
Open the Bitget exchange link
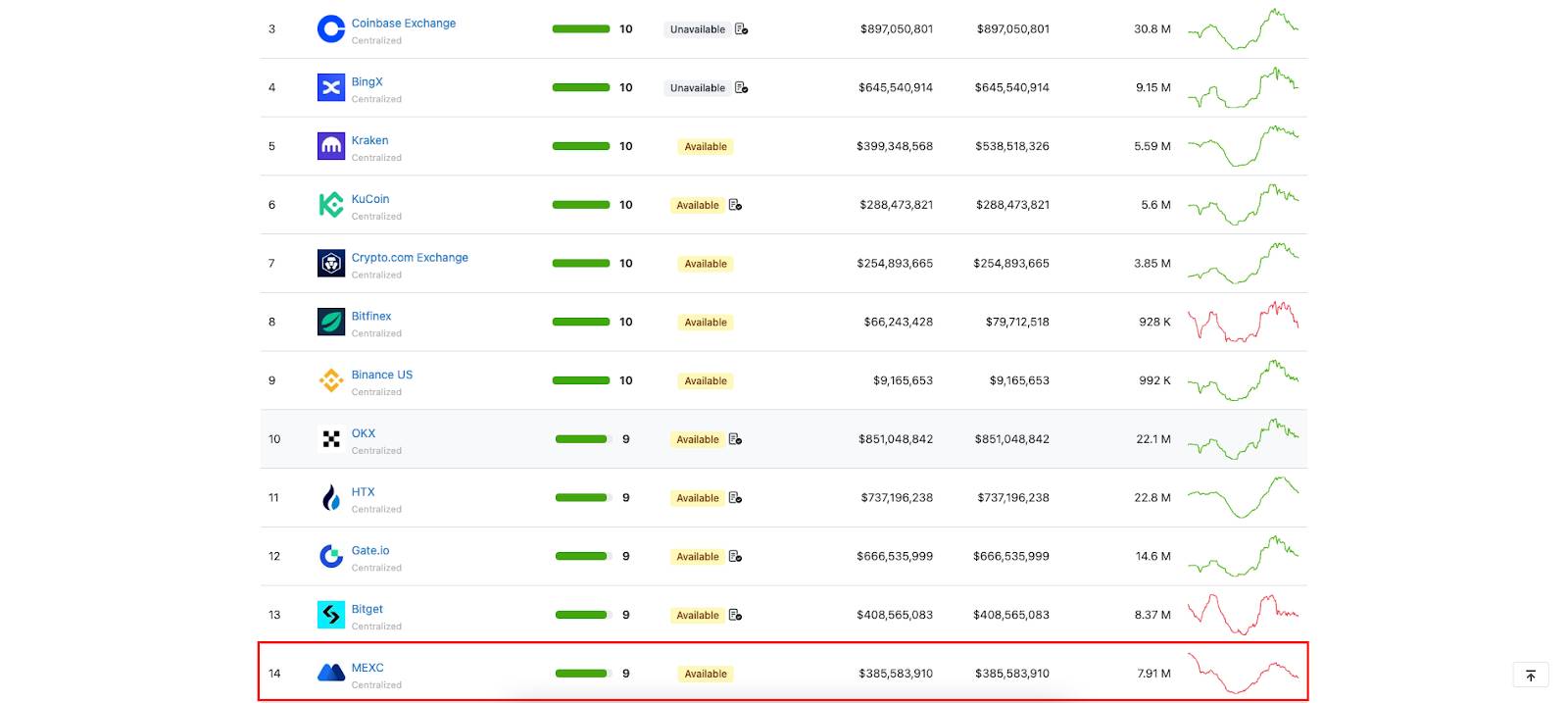(367, 609)
